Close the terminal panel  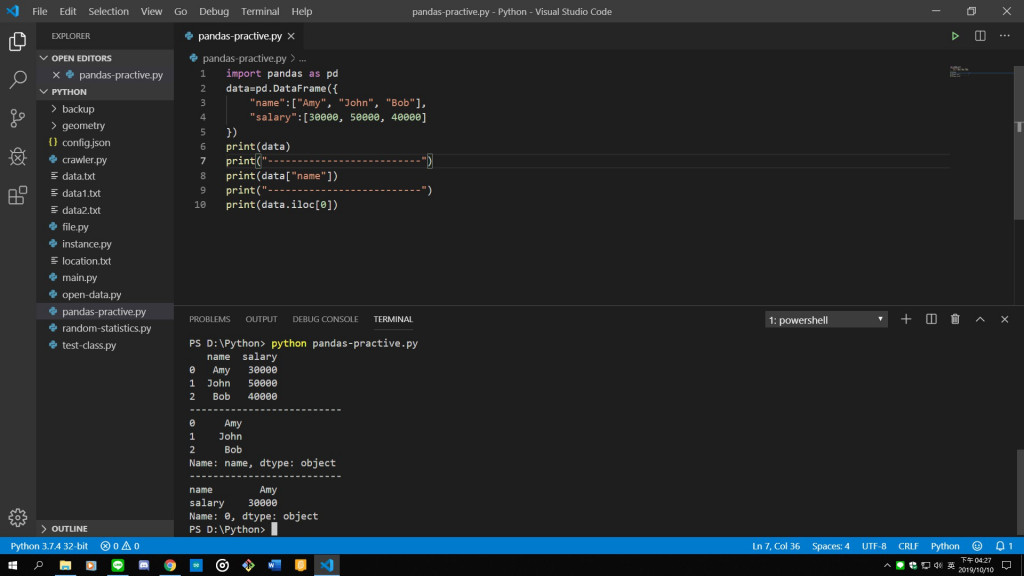1004,319
